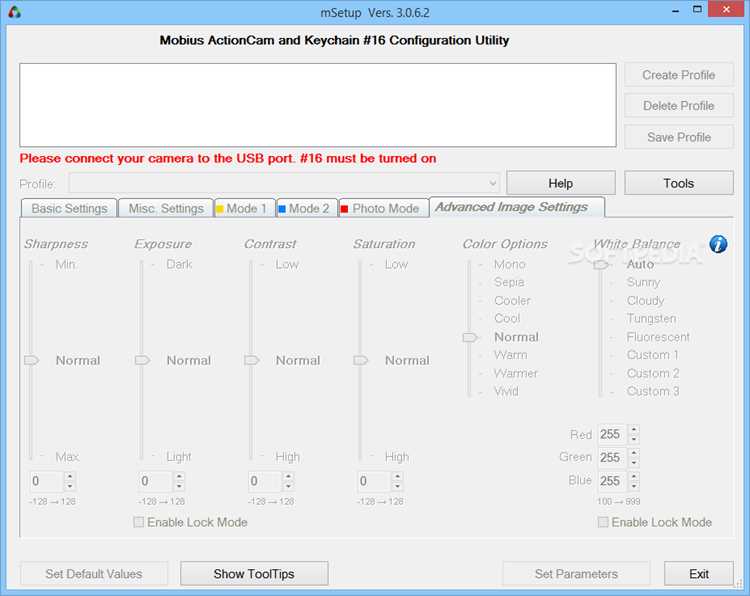Click the mSetup app icon in title bar

pyautogui.click(x=14, y=12)
